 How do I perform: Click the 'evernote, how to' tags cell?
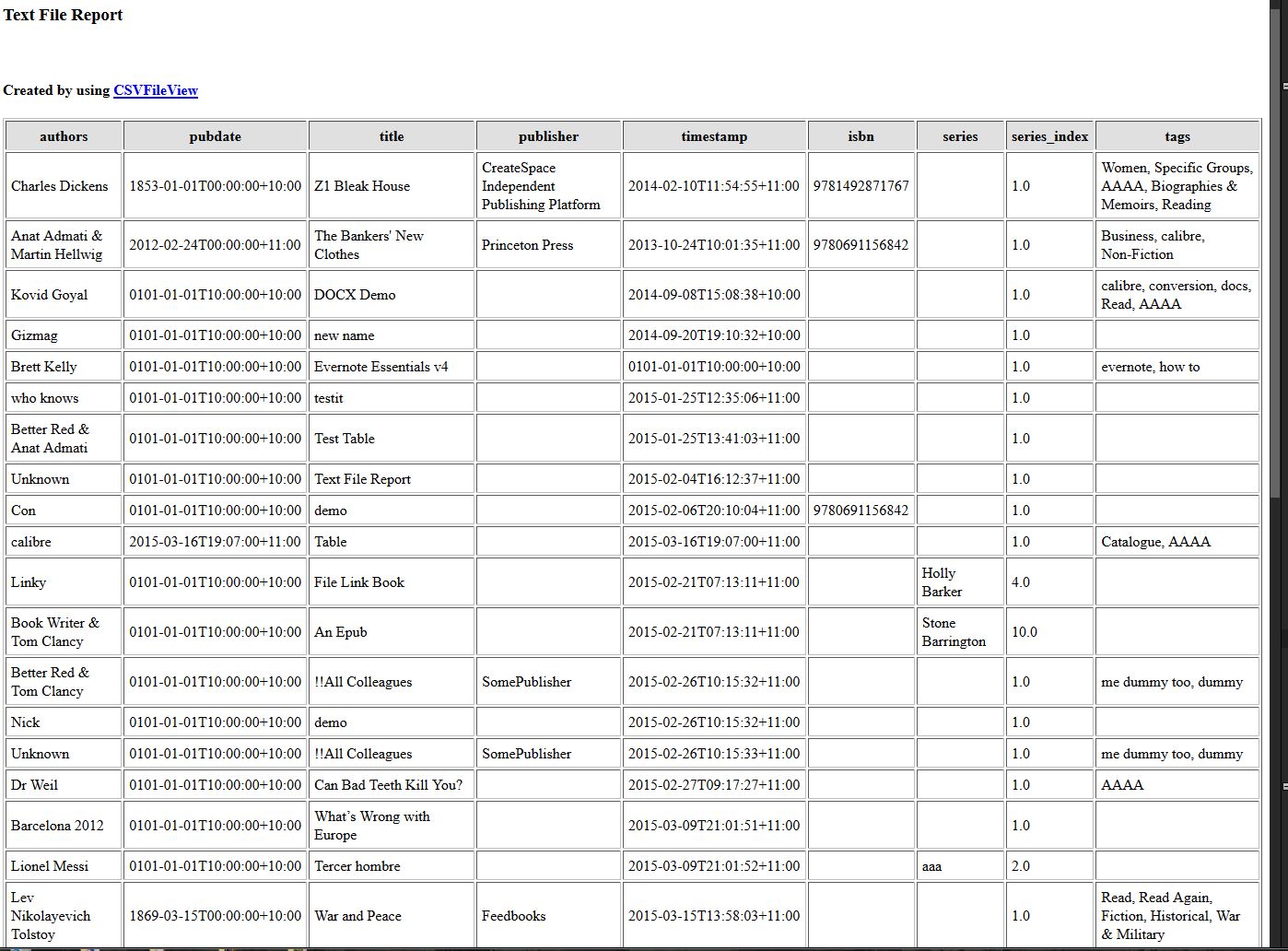click(x=1177, y=367)
